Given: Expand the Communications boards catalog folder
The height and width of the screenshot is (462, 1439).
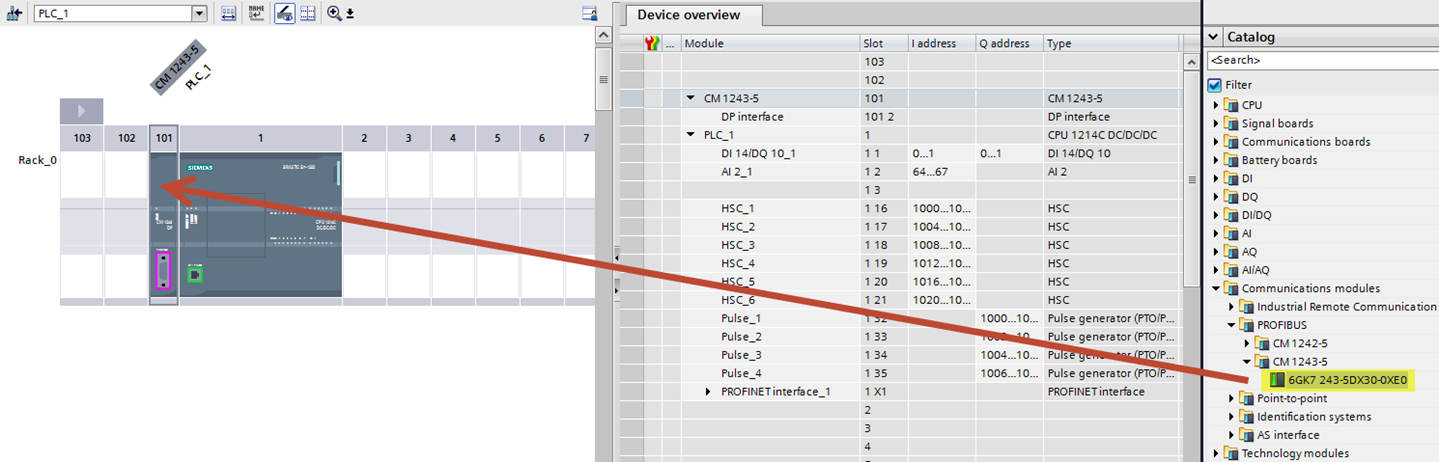Looking at the screenshot, I should 1217,142.
